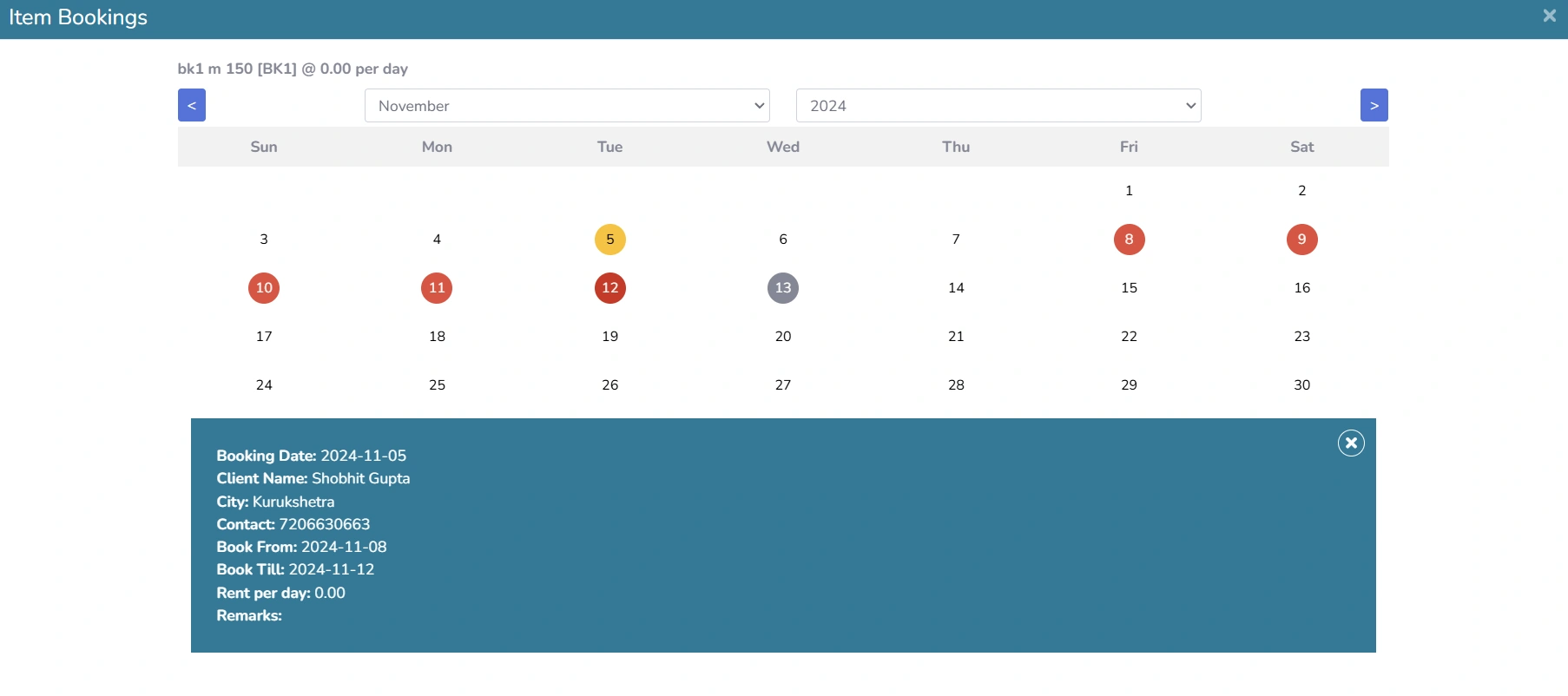
Task: Select date 25 in calendar
Action: [437, 385]
